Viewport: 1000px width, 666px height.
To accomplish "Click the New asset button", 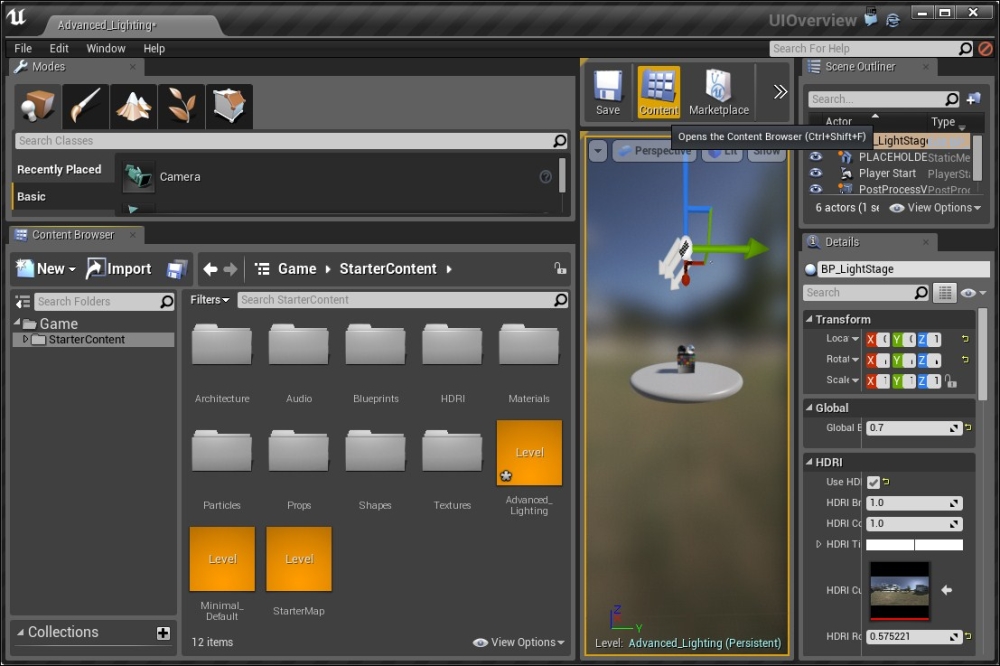I will [x=44, y=269].
